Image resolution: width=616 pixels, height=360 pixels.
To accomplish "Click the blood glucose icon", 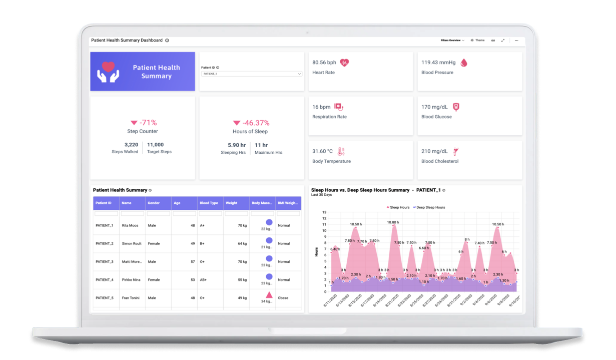I will pyautogui.click(x=456, y=107).
